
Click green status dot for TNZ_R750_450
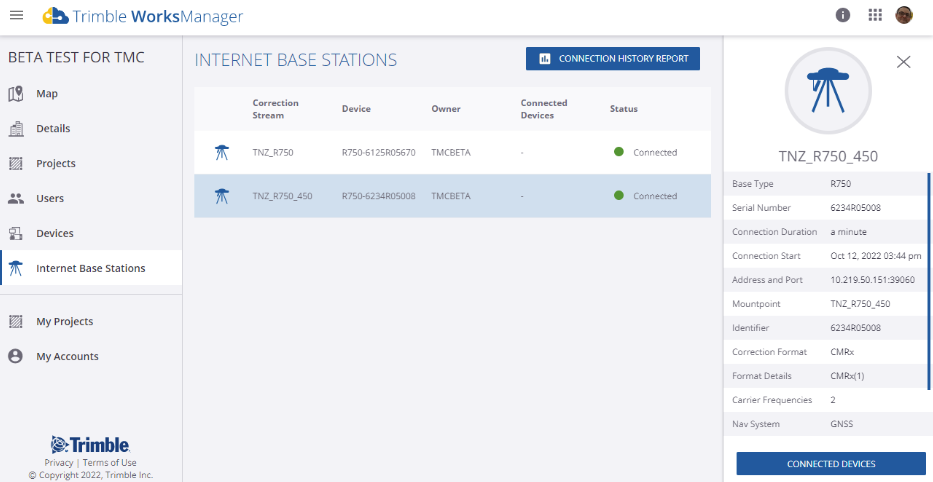[x=619, y=195]
